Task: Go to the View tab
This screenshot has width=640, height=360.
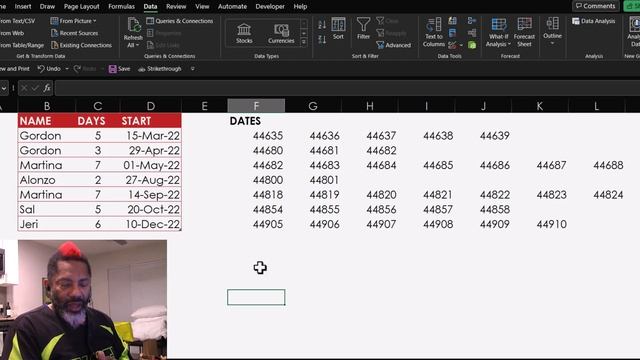Action: pos(202,7)
